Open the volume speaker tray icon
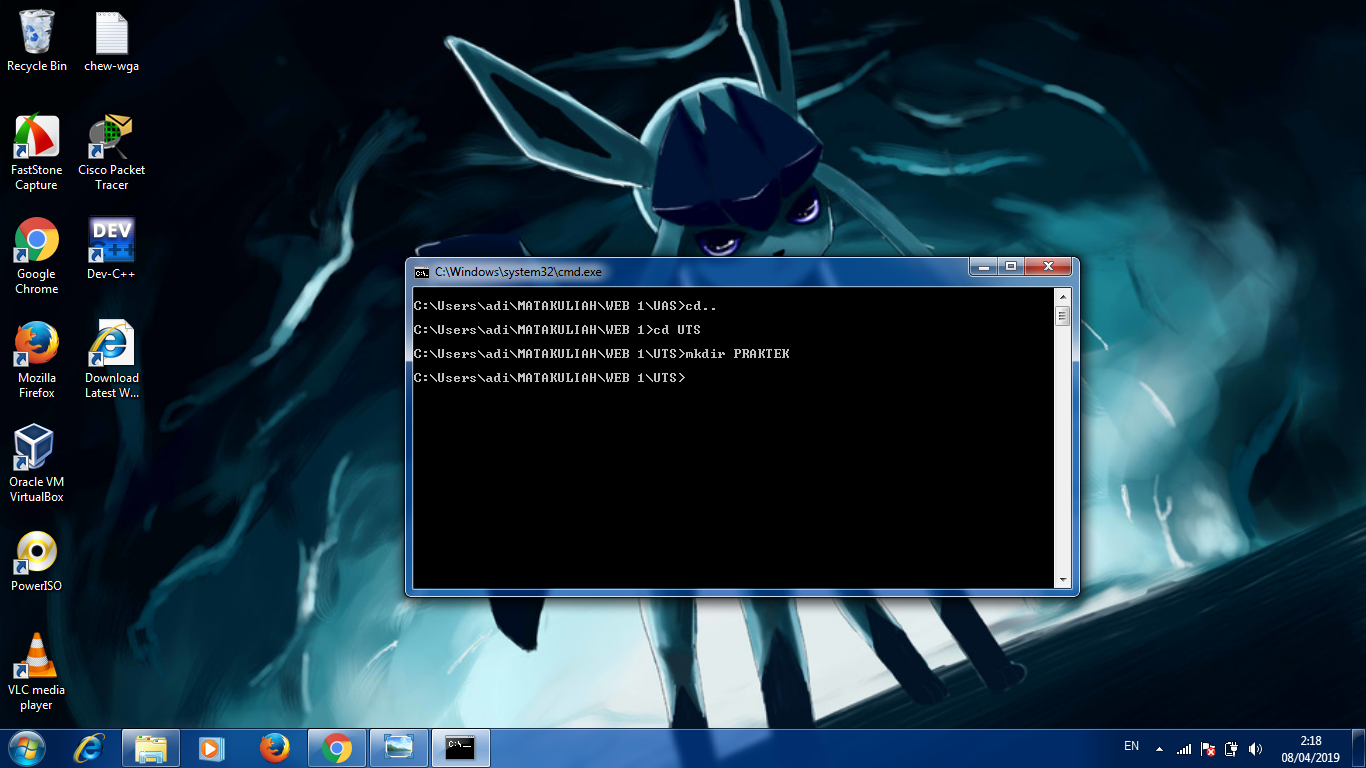 coord(1256,748)
